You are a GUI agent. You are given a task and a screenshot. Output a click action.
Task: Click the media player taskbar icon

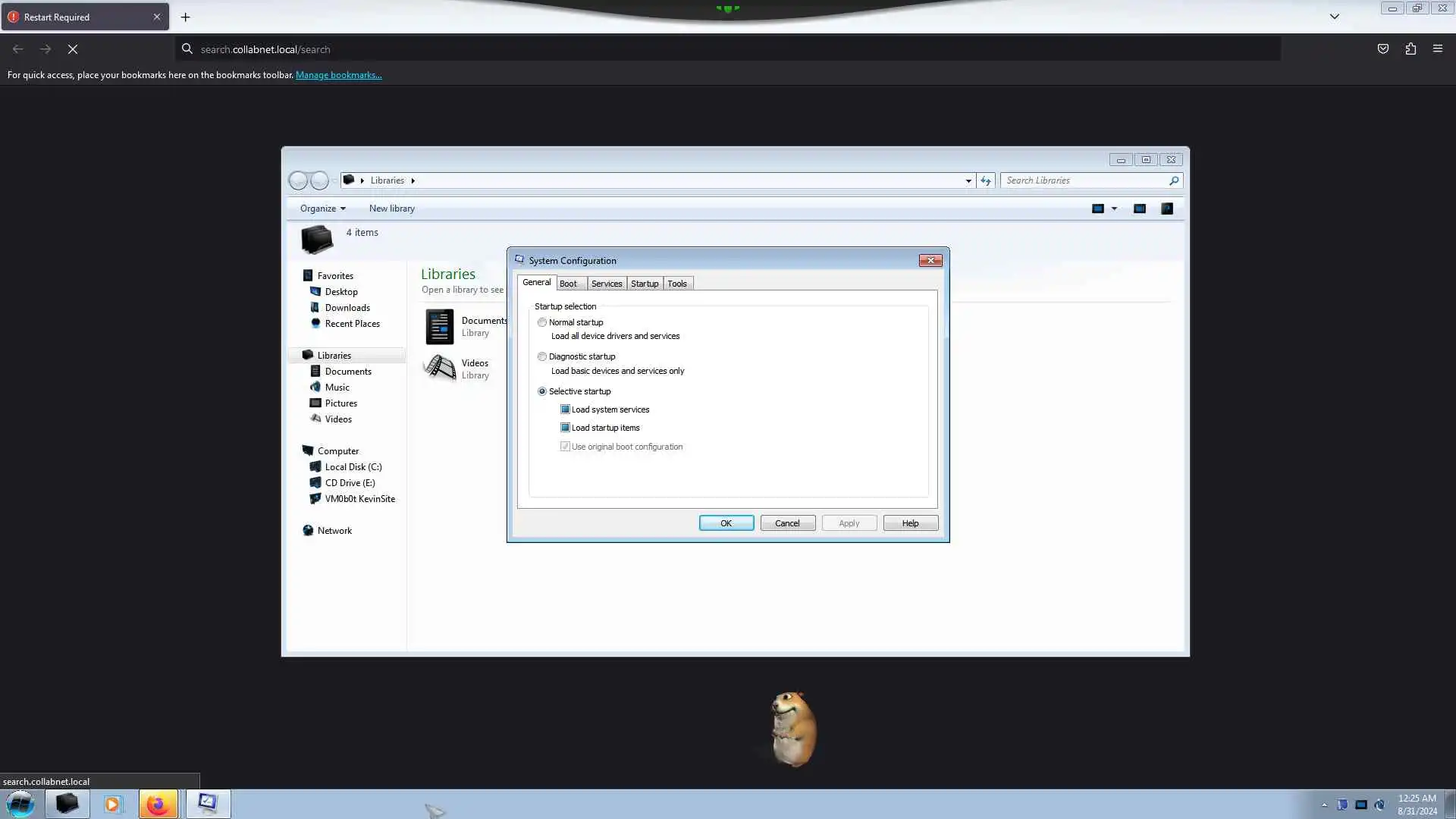pyautogui.click(x=112, y=804)
